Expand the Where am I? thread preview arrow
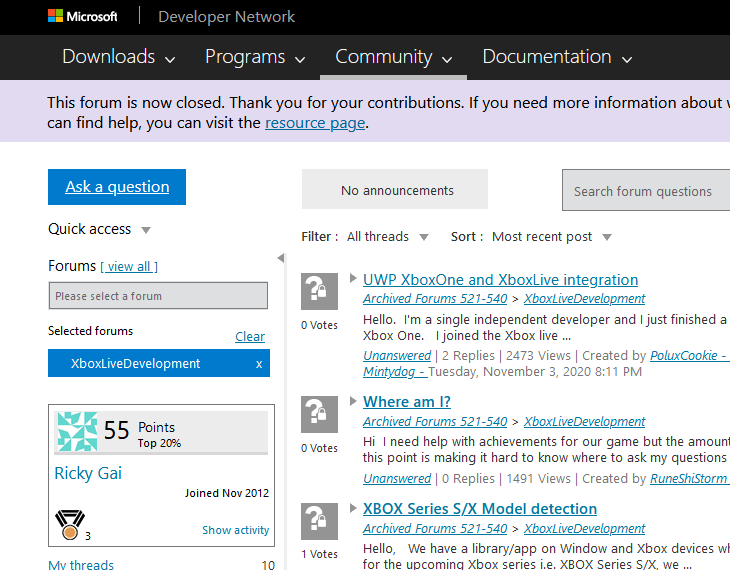 [x=353, y=401]
